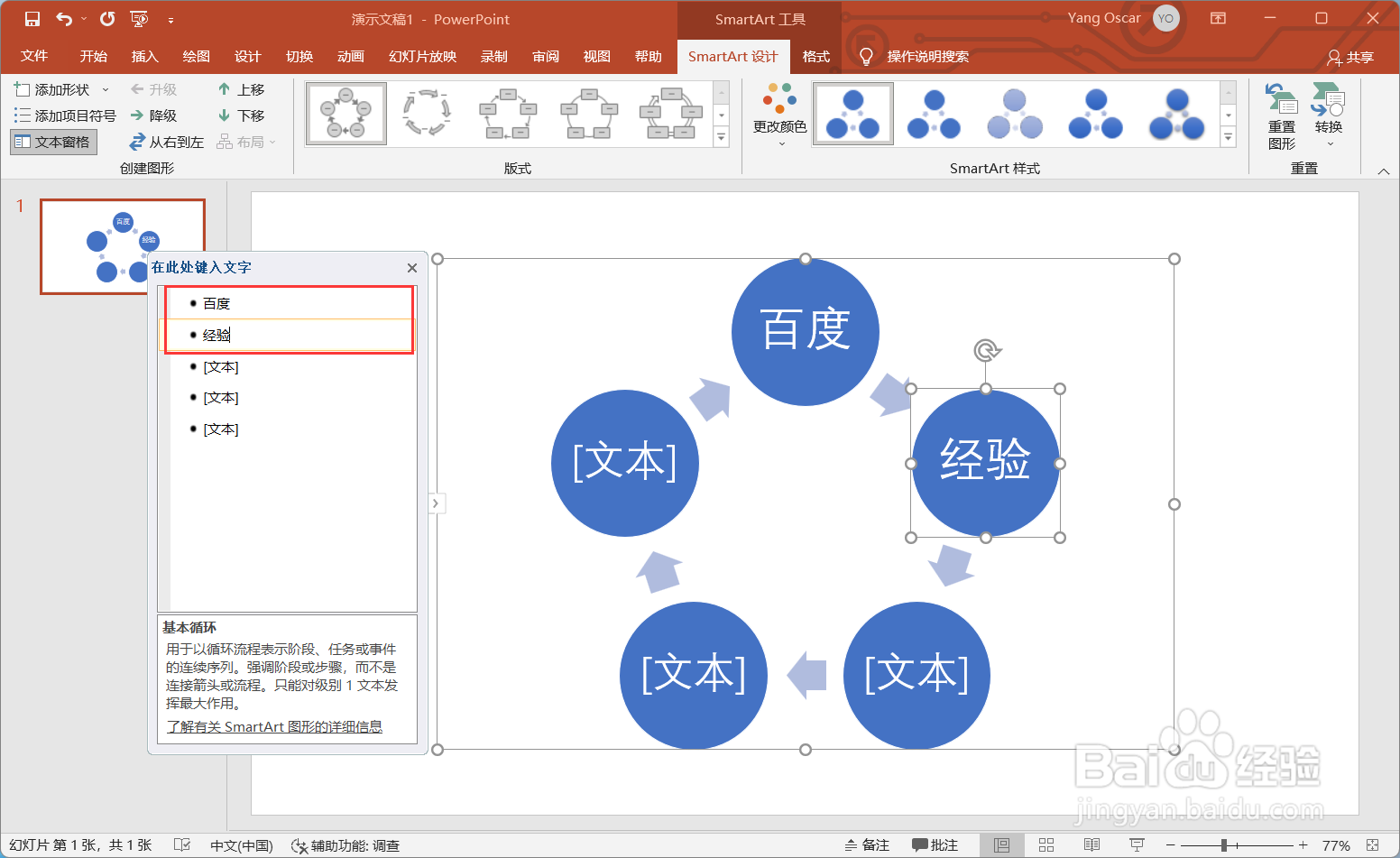Expand the layouts gallery More arrow
The width and height of the screenshot is (1400, 858).
click(x=721, y=137)
